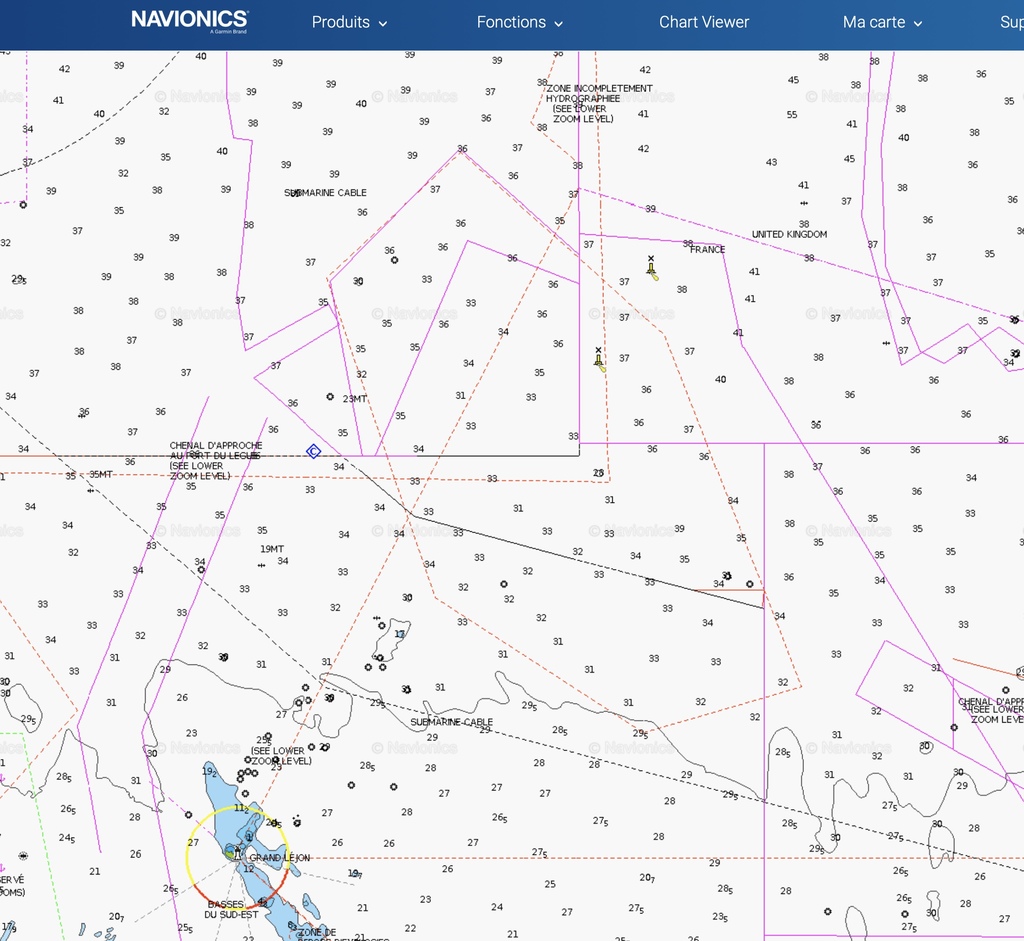Select the ZONE INCOMPLETEMENT HYDROGRAPHIEE note
The width and height of the screenshot is (1024, 941).
pos(599,104)
